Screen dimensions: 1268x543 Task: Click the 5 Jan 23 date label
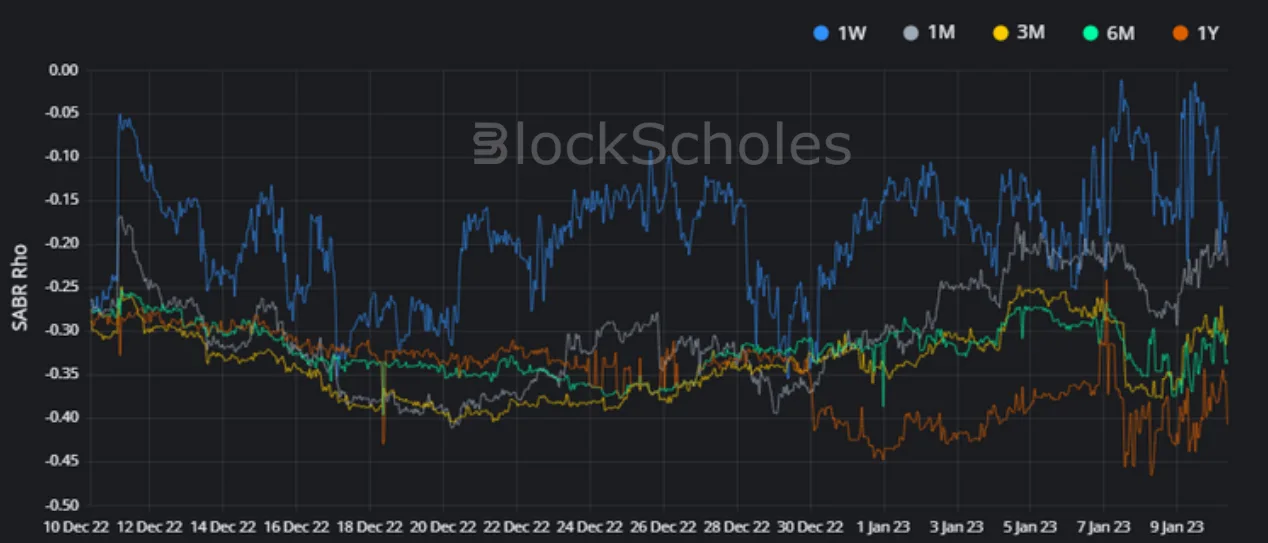coord(1029,526)
